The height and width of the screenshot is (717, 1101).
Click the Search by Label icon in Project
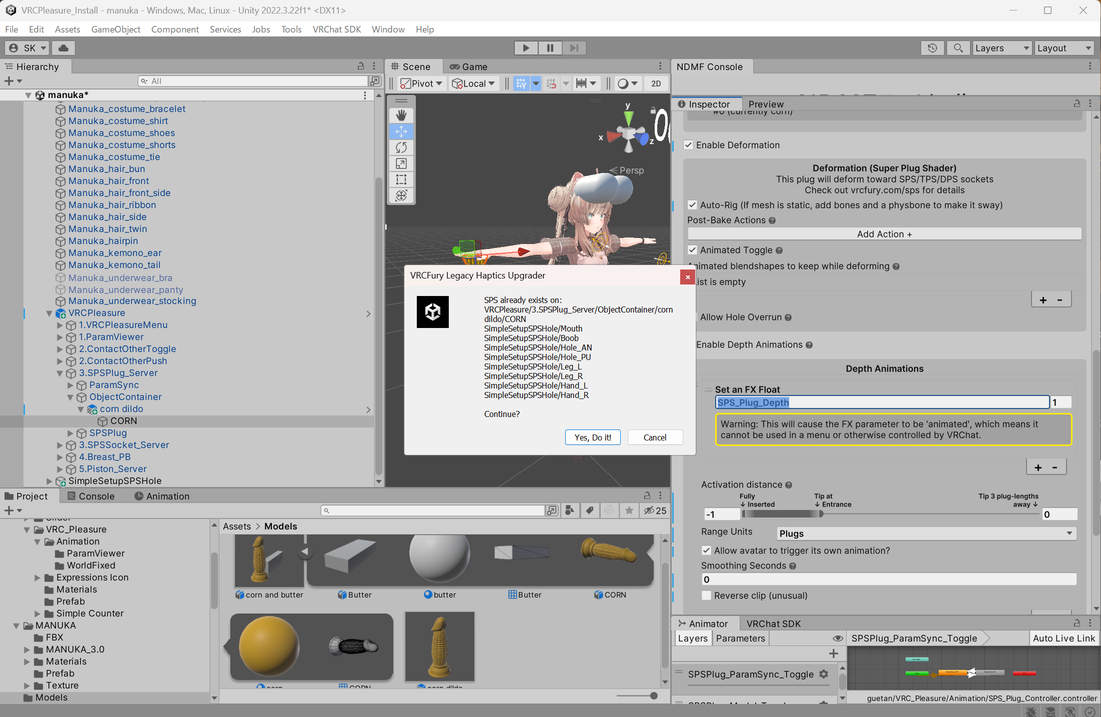coord(590,511)
